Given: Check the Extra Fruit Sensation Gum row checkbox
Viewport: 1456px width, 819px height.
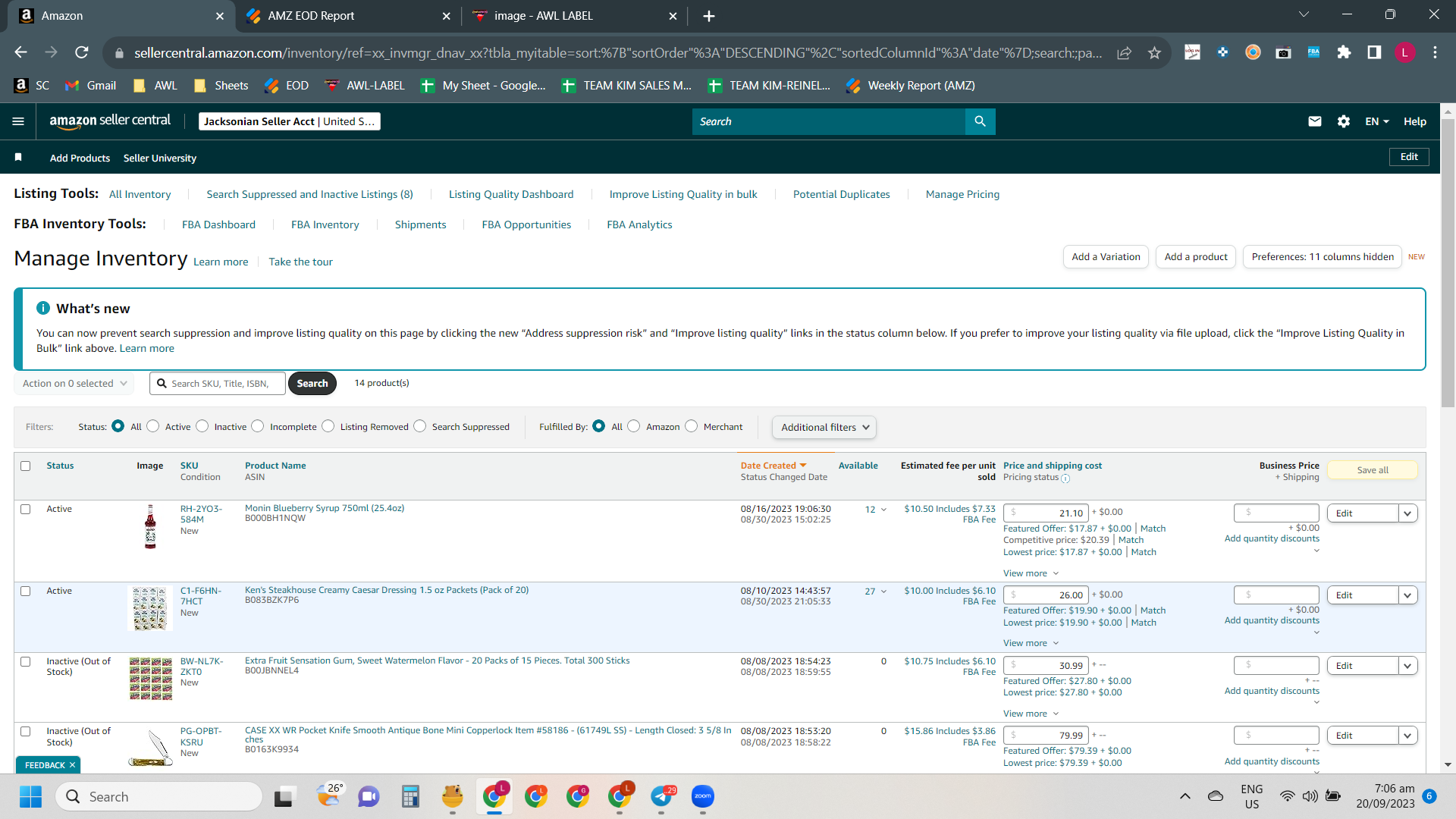Looking at the screenshot, I should [26, 662].
